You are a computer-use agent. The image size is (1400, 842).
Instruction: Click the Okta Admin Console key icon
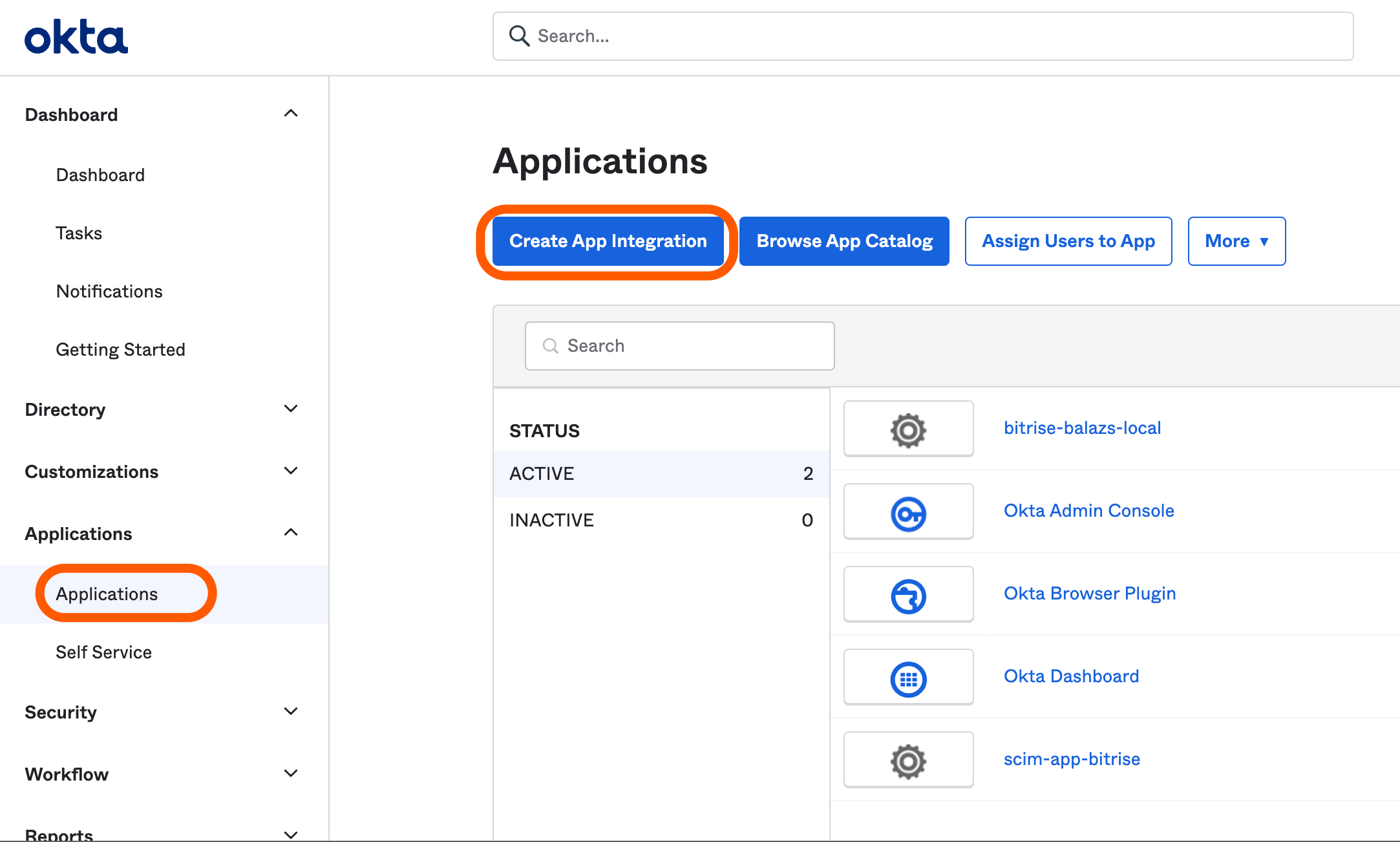[x=907, y=512]
